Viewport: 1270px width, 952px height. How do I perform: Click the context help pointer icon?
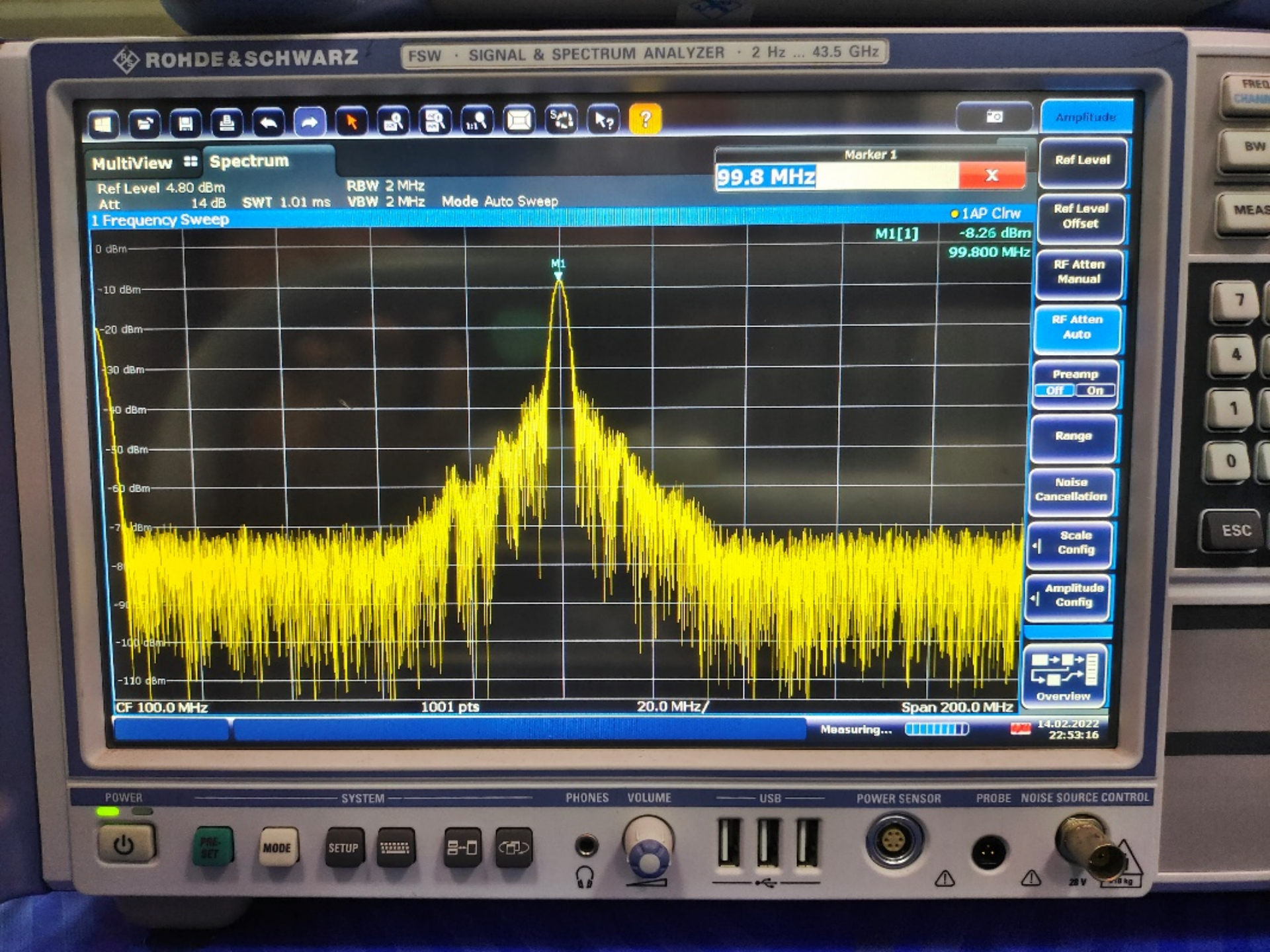click(x=603, y=120)
